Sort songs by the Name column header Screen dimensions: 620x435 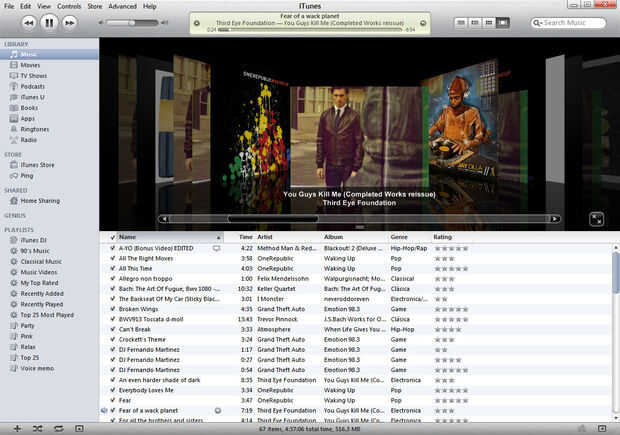(x=170, y=237)
